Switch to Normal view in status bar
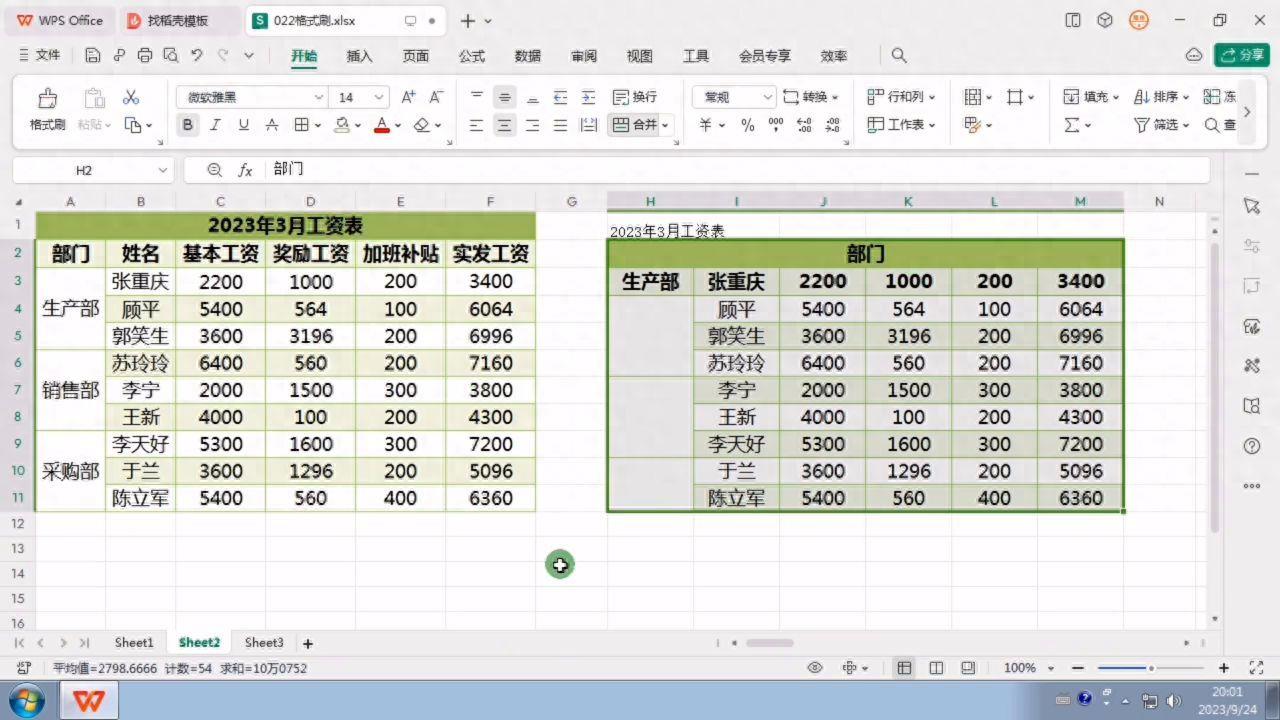The image size is (1280, 720). tap(904, 668)
